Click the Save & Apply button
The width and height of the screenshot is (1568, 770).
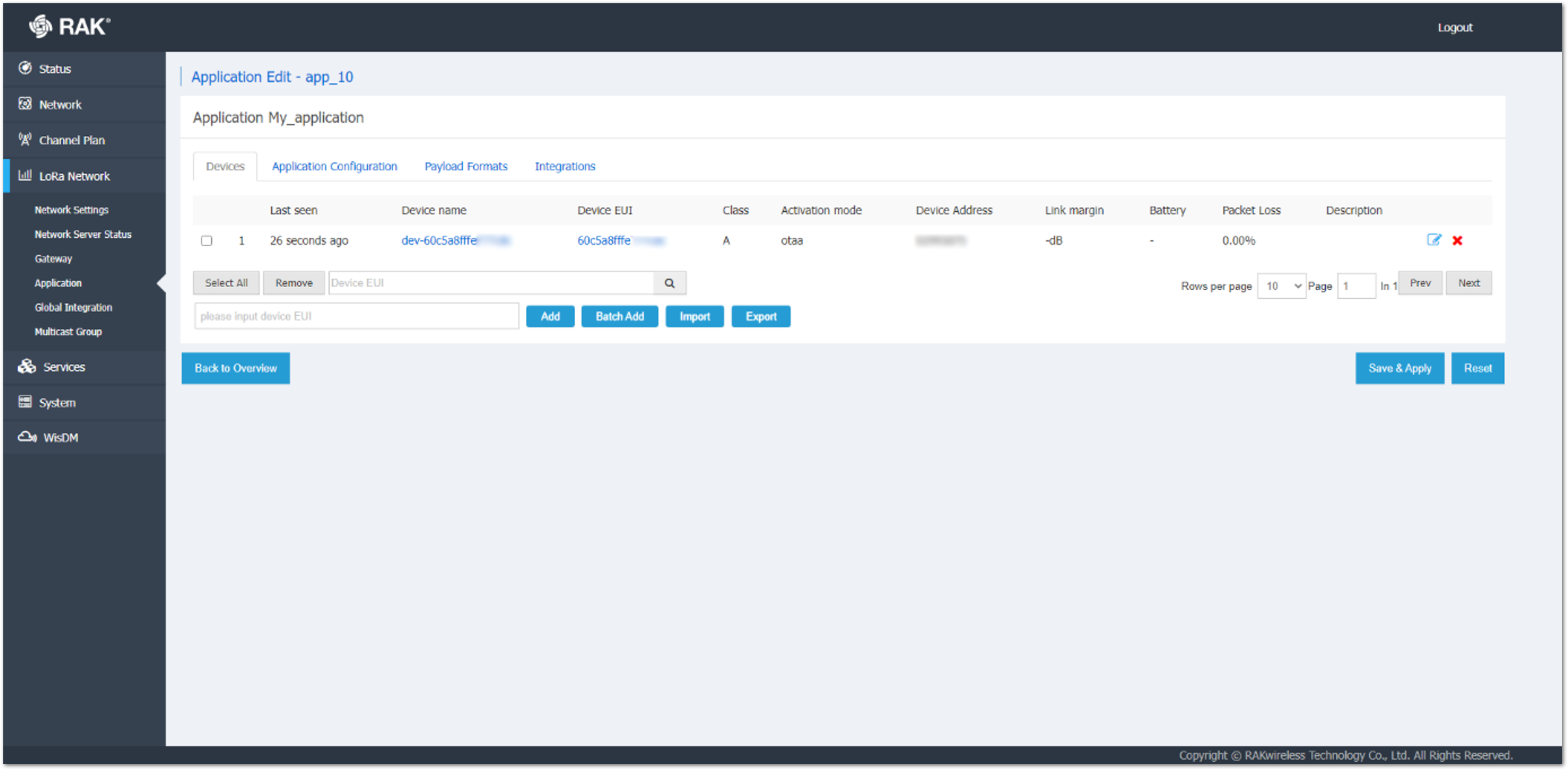click(x=1400, y=368)
